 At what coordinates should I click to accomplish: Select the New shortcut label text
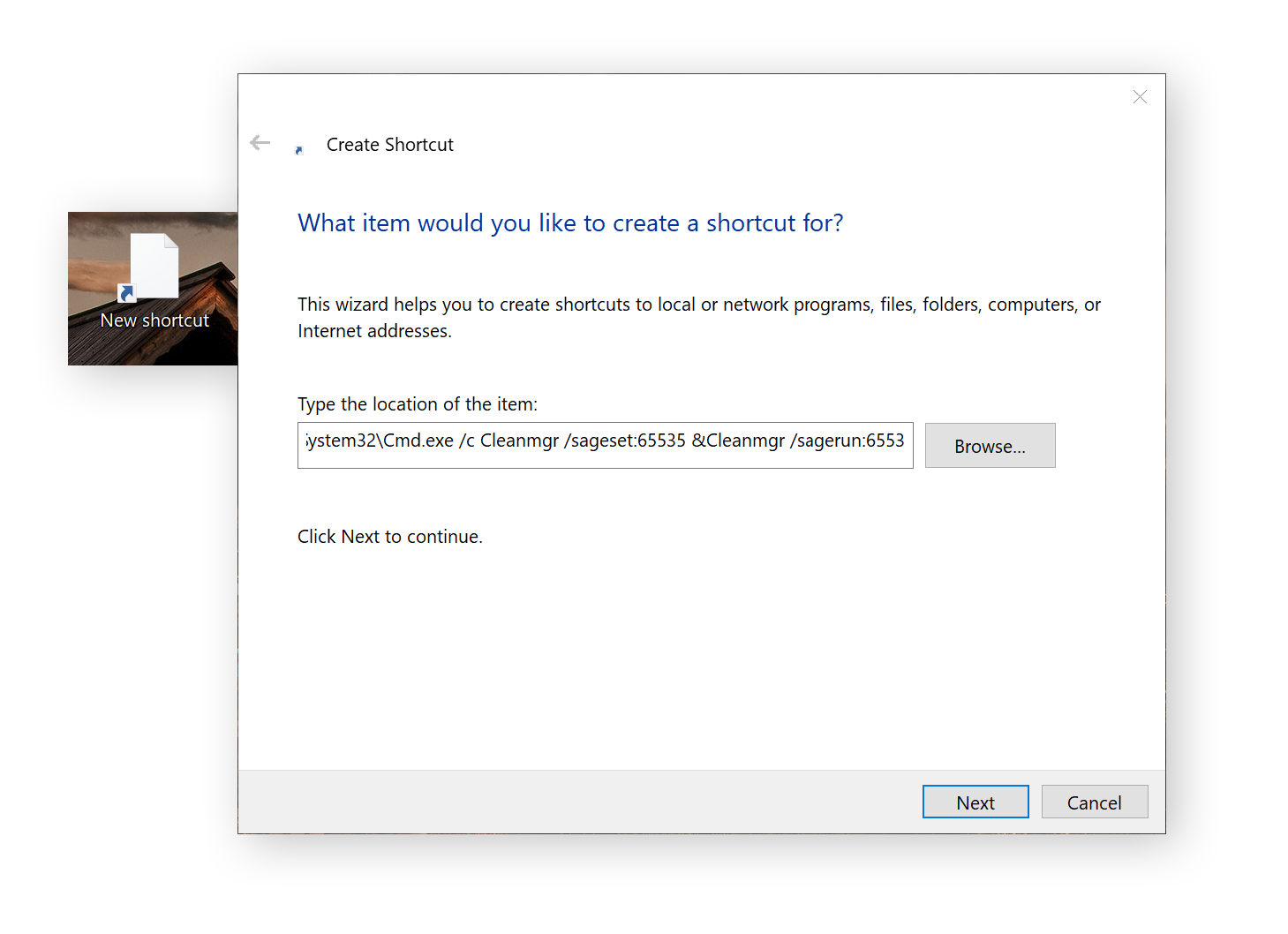pos(154,320)
